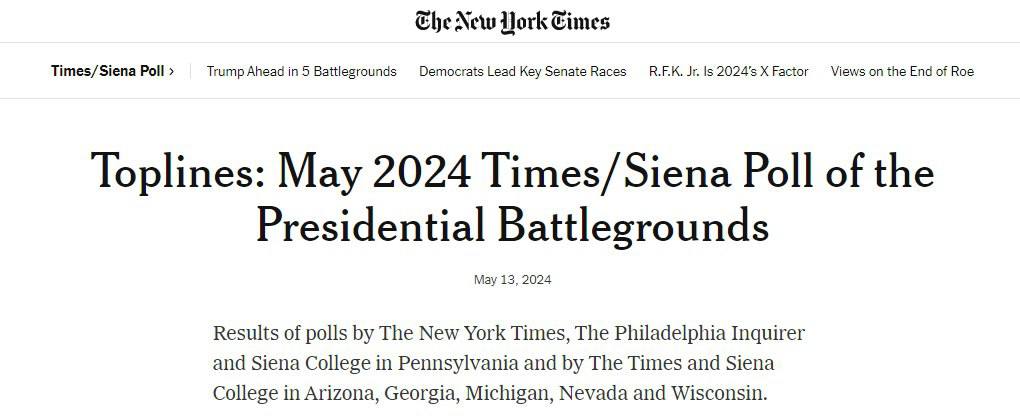1020x420 pixels.
Task: Expand the chevron beside Times/Siena Poll
Action: 172,71
